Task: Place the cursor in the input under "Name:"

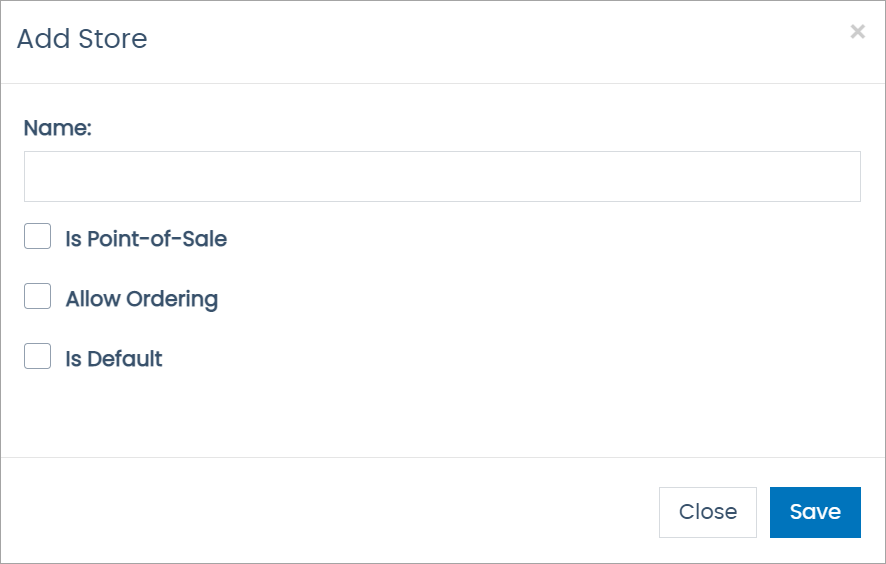Action: coord(442,177)
